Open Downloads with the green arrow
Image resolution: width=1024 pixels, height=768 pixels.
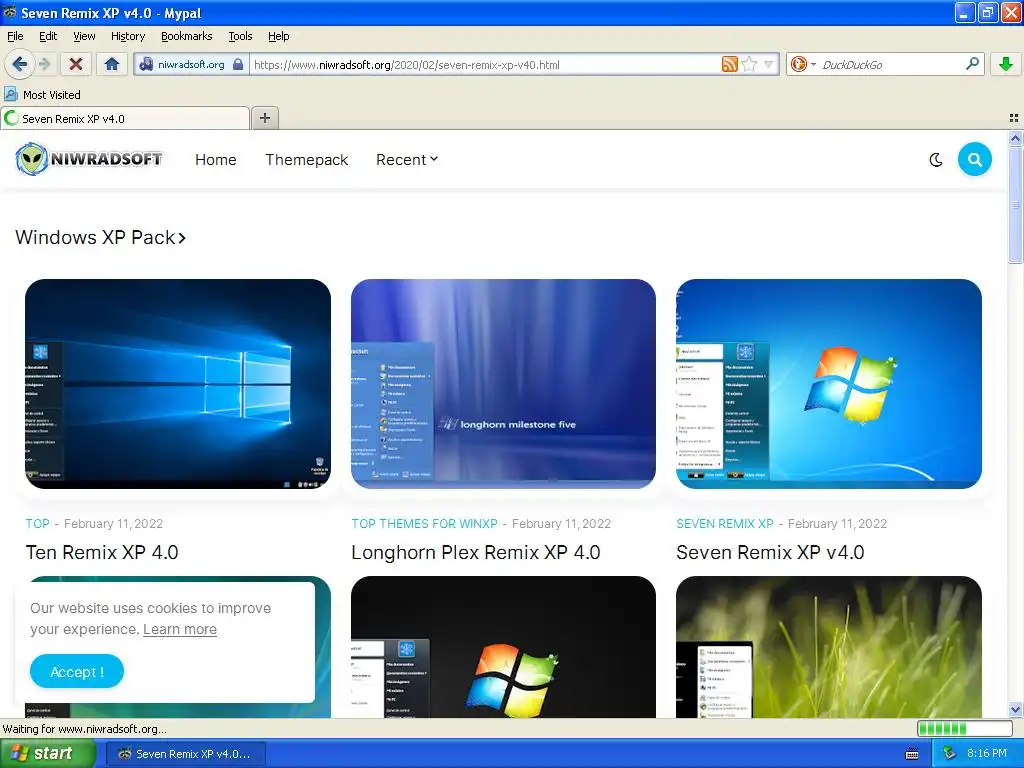pos(1006,64)
